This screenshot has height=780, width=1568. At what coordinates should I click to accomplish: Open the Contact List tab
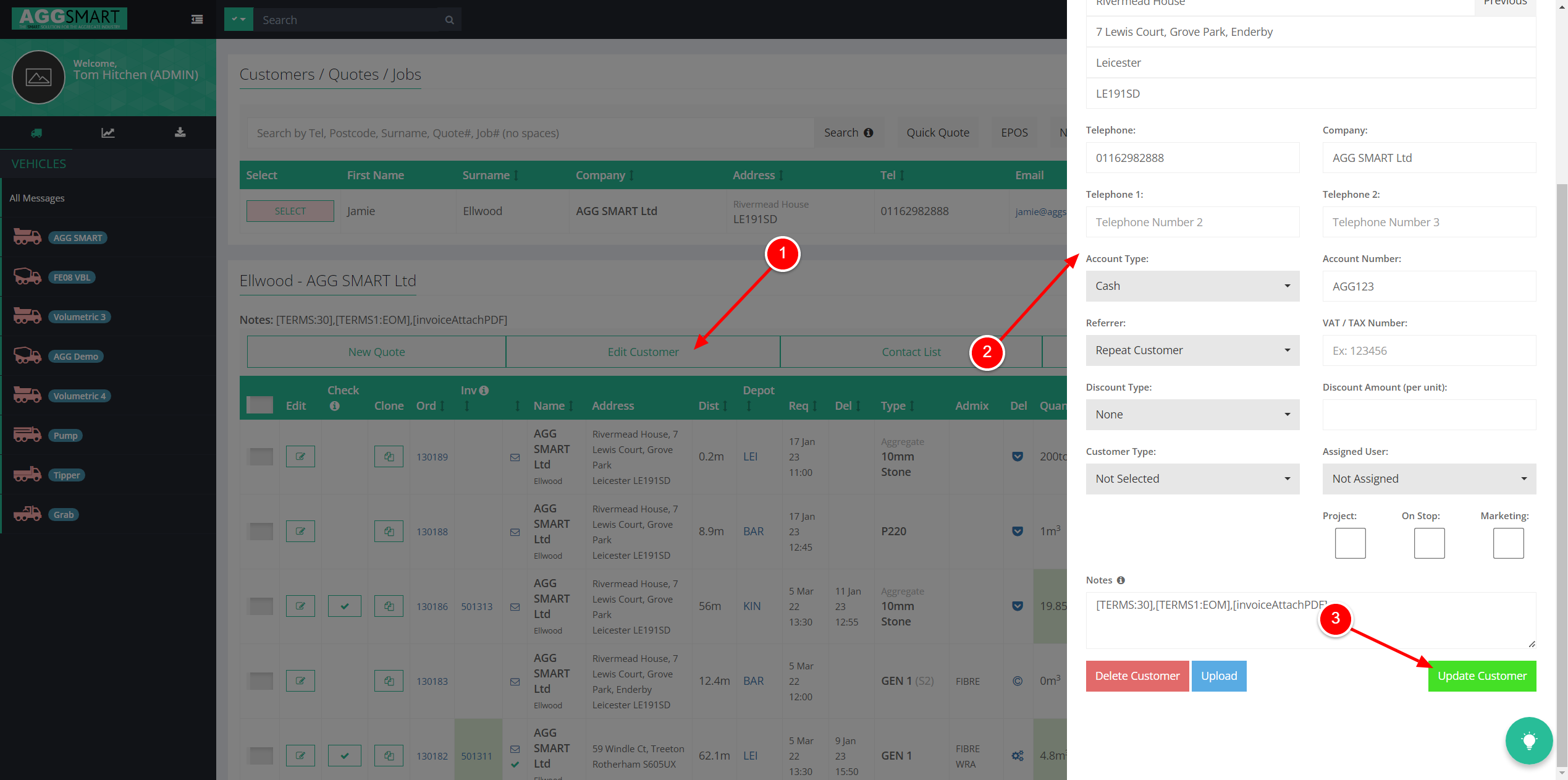tap(911, 352)
